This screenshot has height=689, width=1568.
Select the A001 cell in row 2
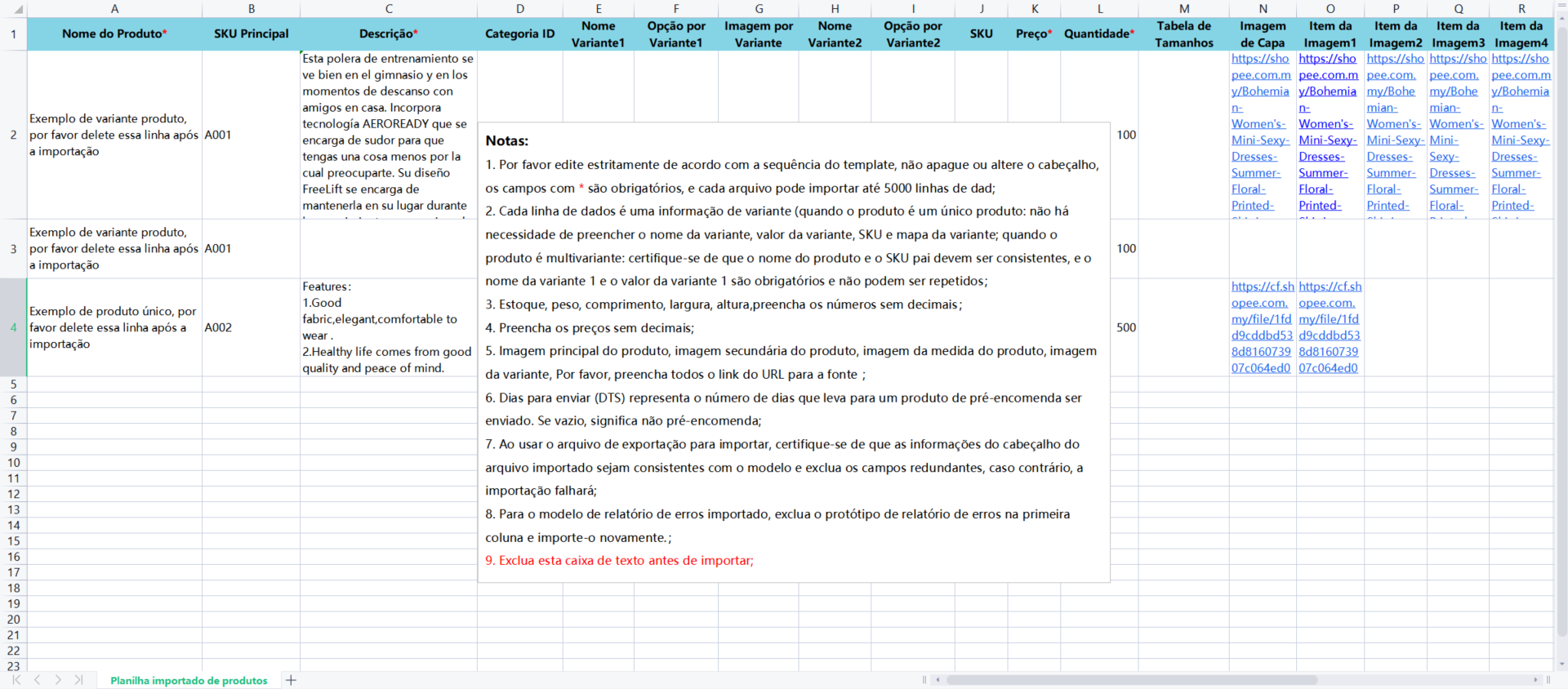tap(252, 135)
